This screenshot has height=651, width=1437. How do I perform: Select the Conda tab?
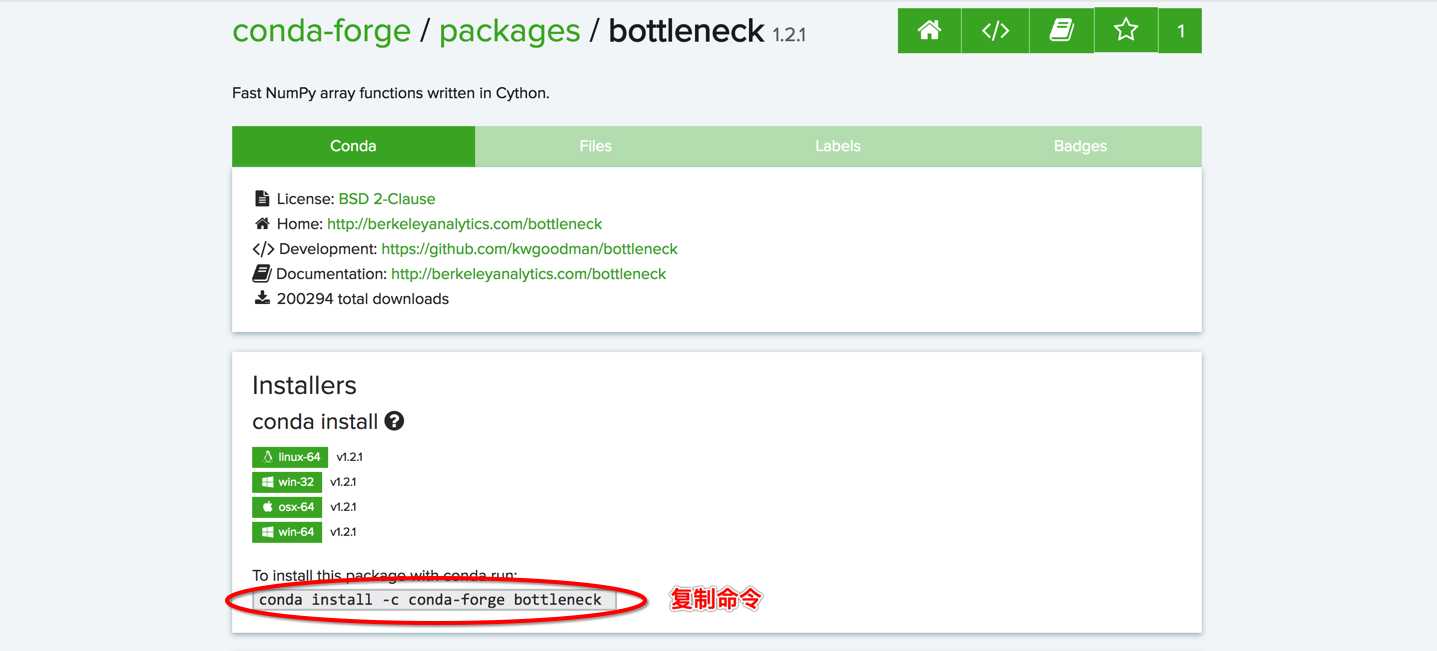click(x=353, y=146)
